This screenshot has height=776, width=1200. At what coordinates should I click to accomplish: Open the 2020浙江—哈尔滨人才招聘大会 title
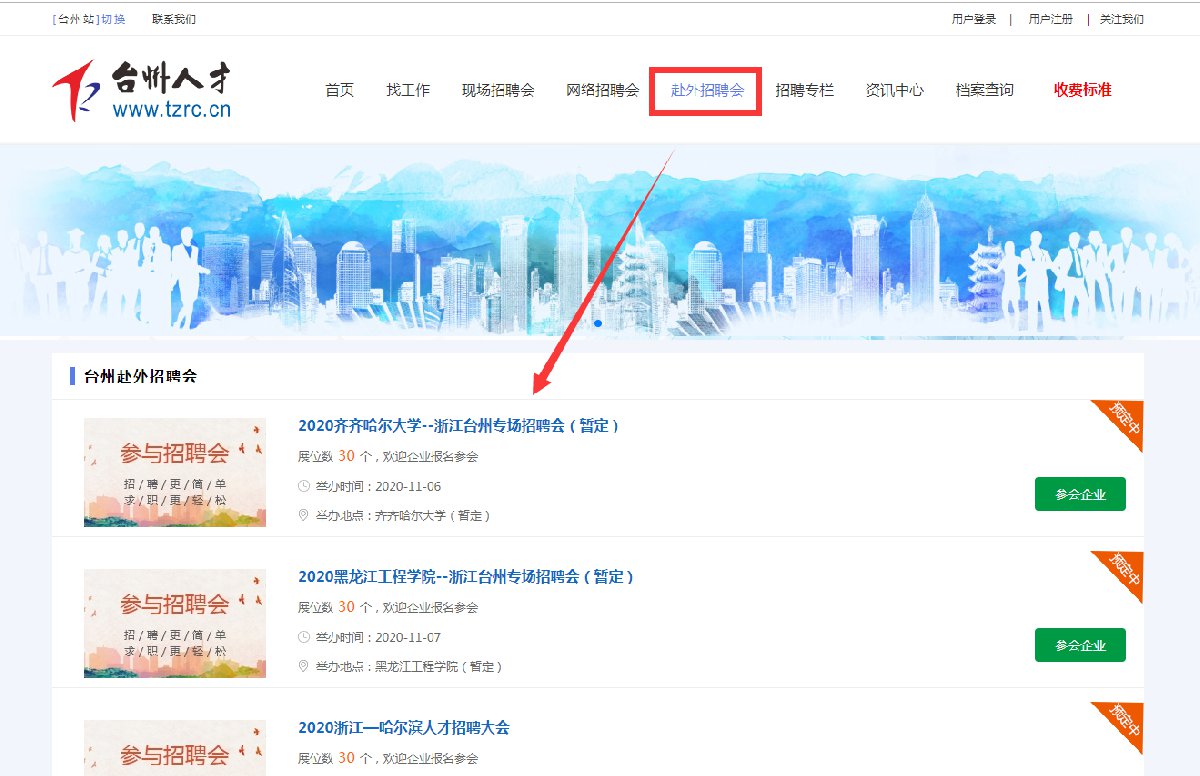click(404, 728)
